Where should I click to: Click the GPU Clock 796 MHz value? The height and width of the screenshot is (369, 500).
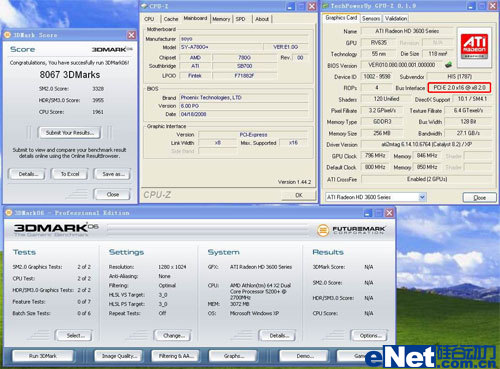point(375,156)
